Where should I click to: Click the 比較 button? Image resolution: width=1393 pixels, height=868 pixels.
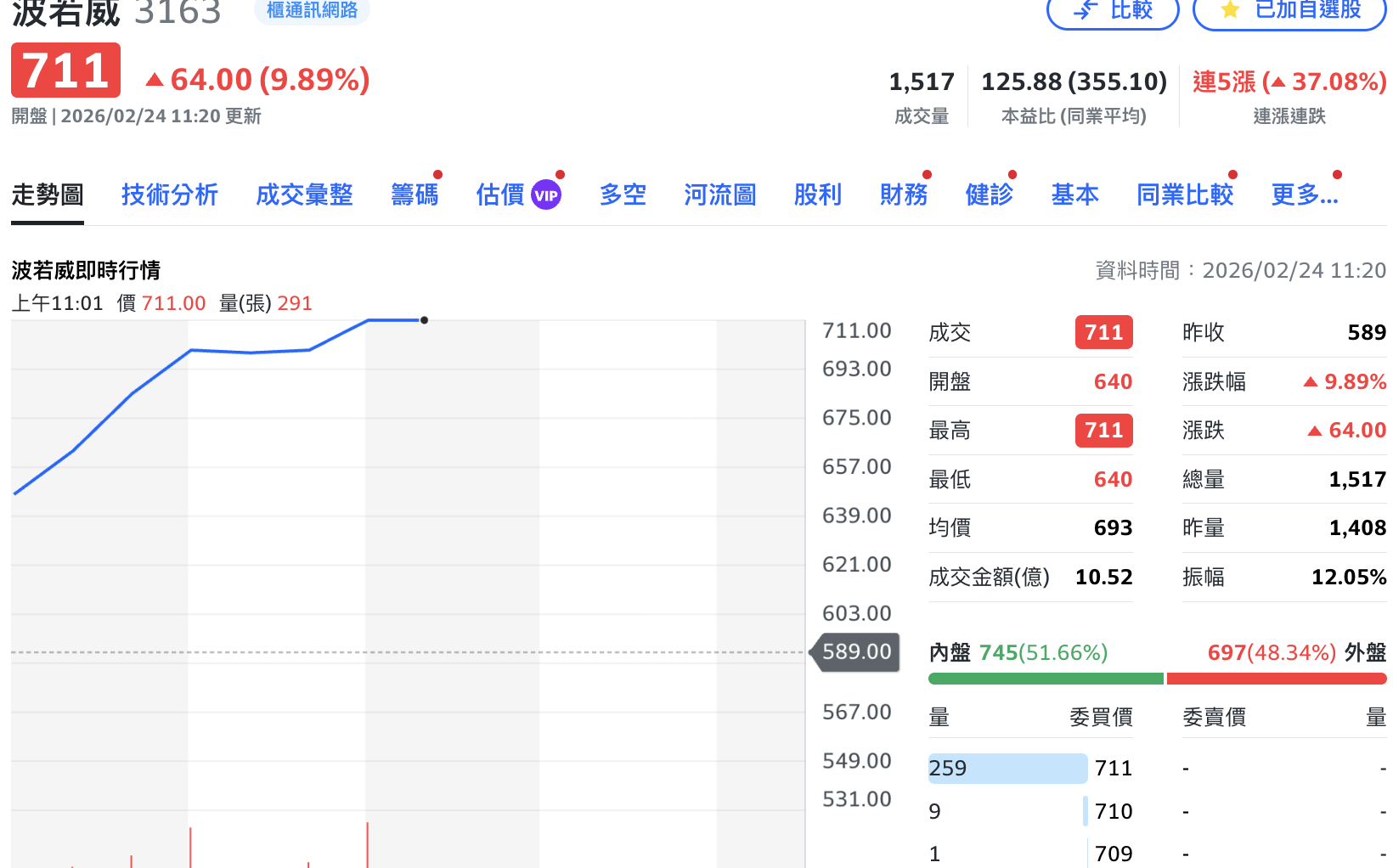pos(1113,11)
